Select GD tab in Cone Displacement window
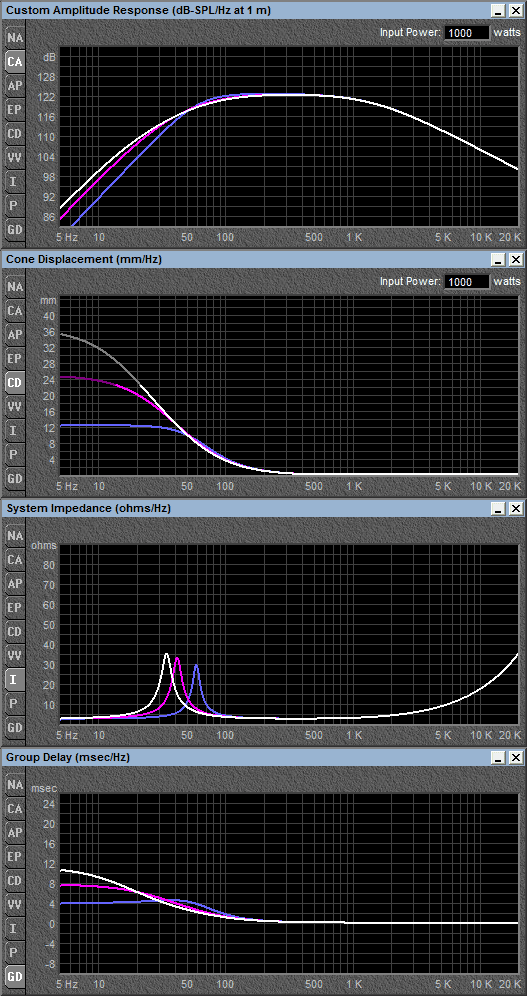The image size is (527, 996). click(15, 478)
